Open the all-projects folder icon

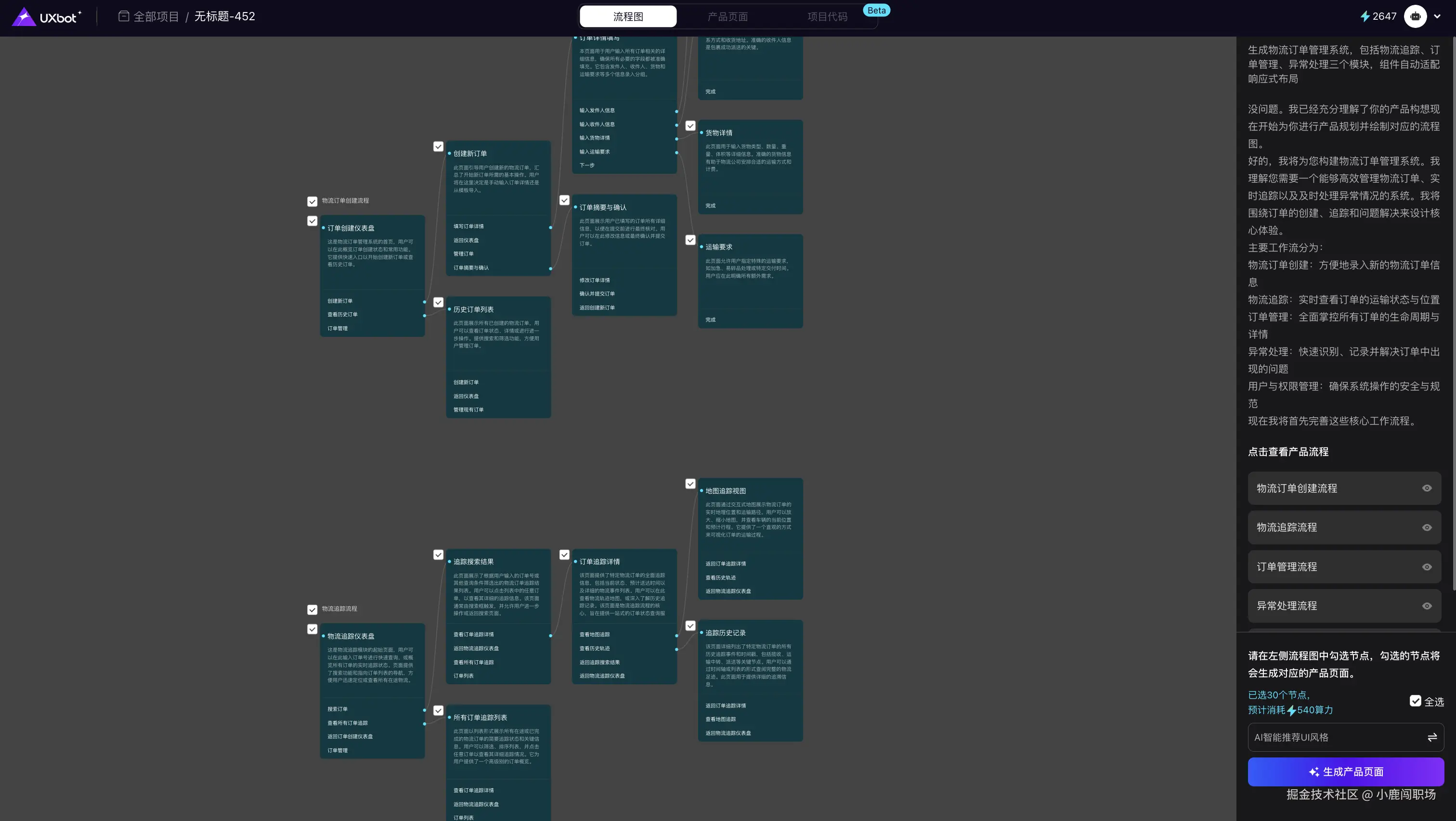pos(124,16)
